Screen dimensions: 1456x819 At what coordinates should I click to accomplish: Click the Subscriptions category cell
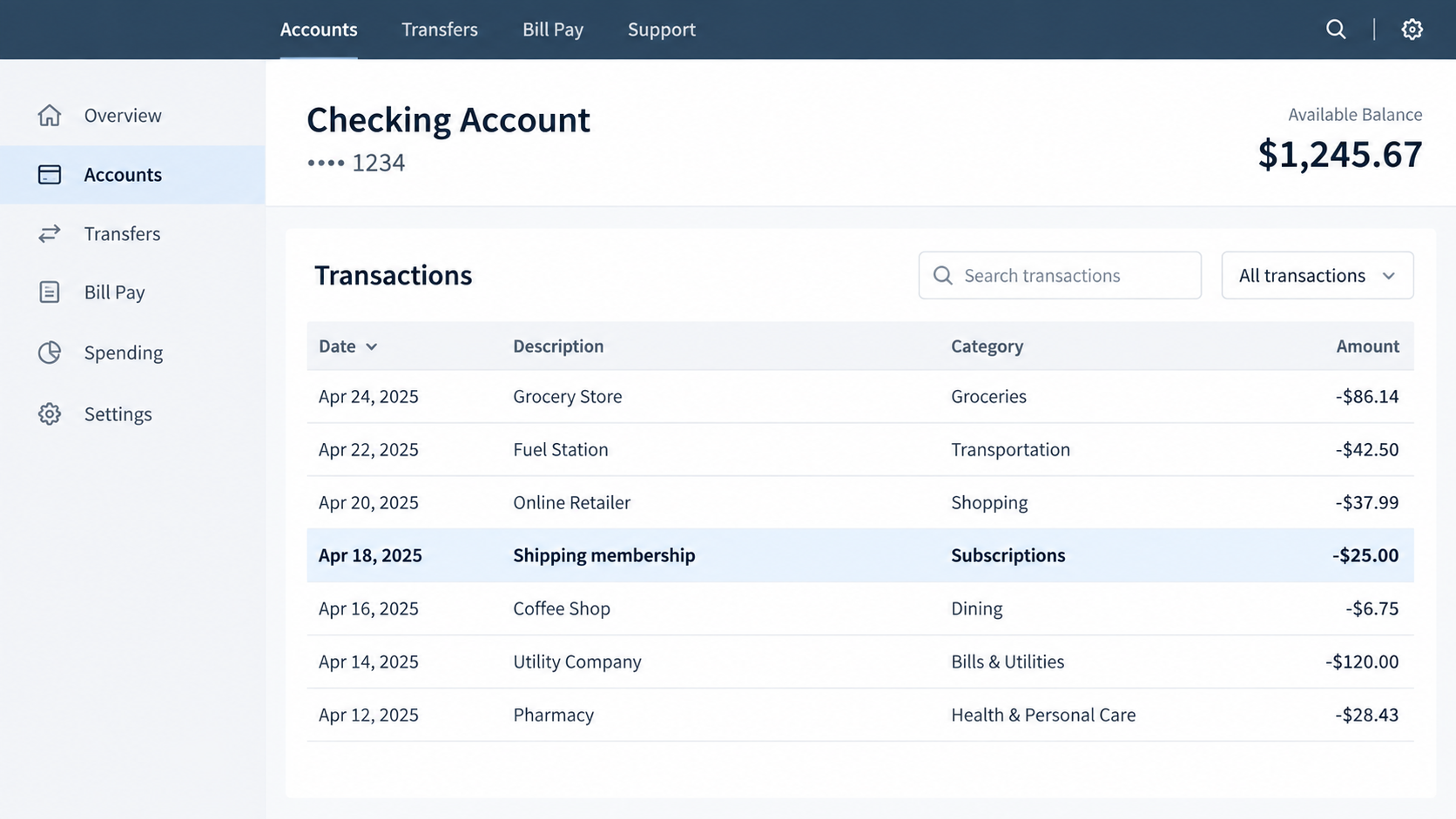coord(1008,555)
